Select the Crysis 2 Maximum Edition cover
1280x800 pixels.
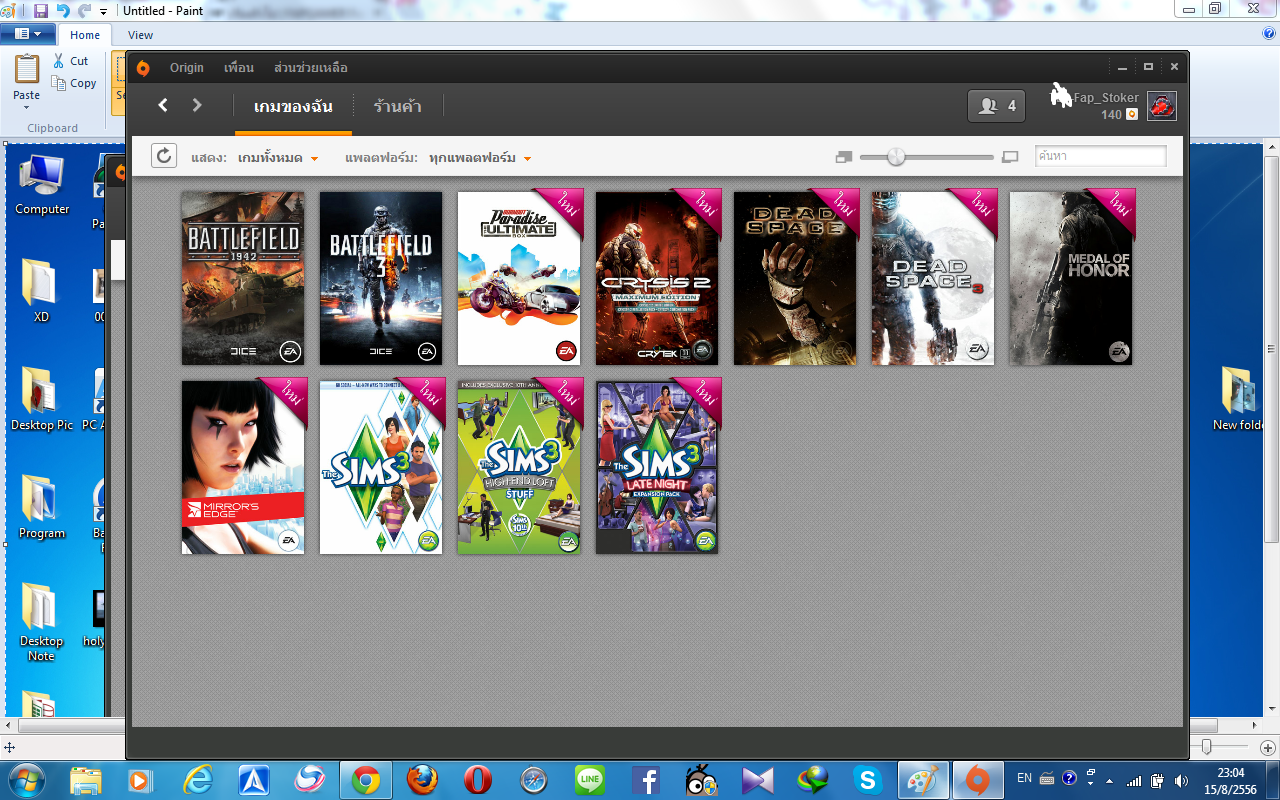(x=657, y=278)
